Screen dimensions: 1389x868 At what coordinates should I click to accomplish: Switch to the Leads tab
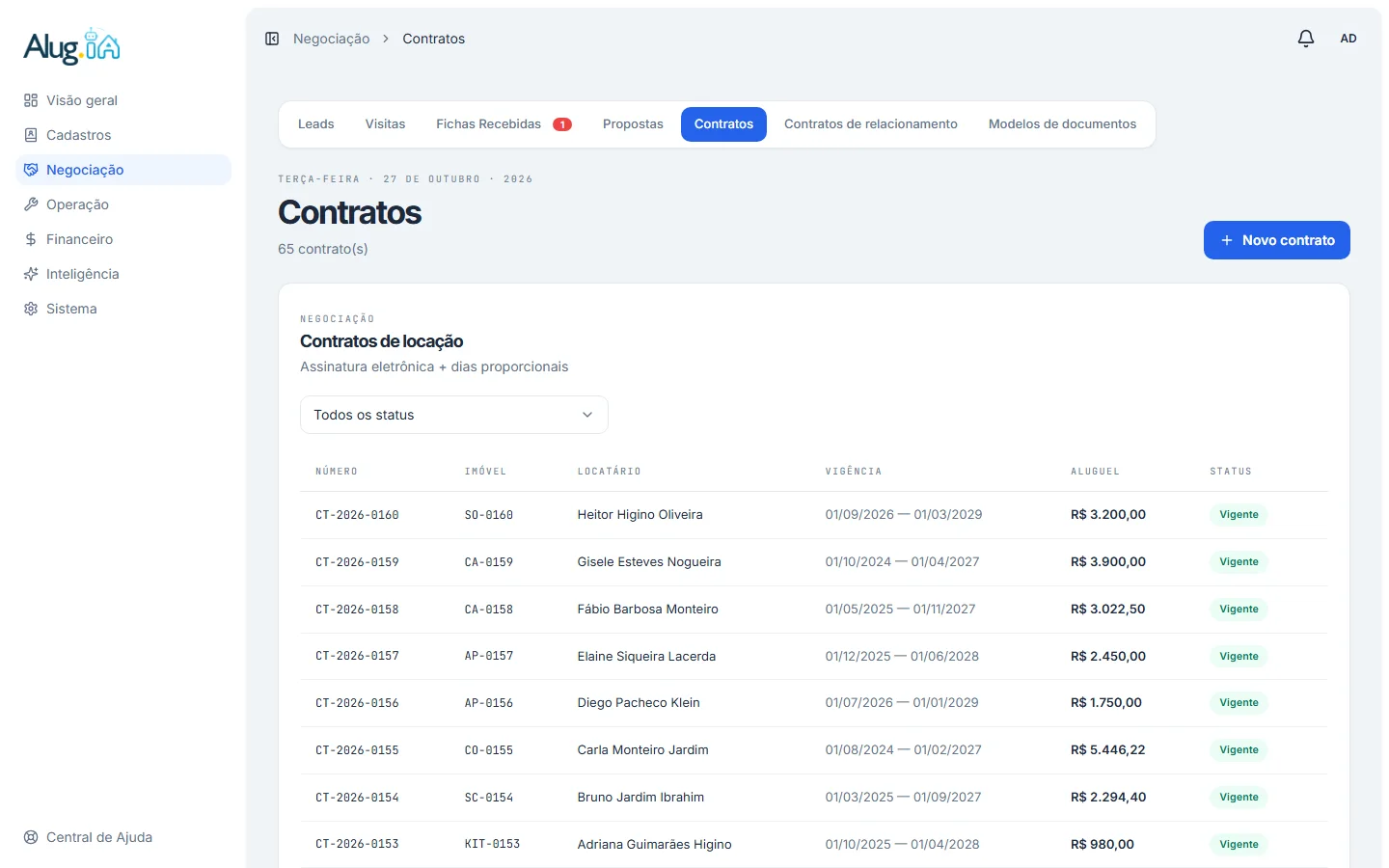pyautogui.click(x=316, y=124)
